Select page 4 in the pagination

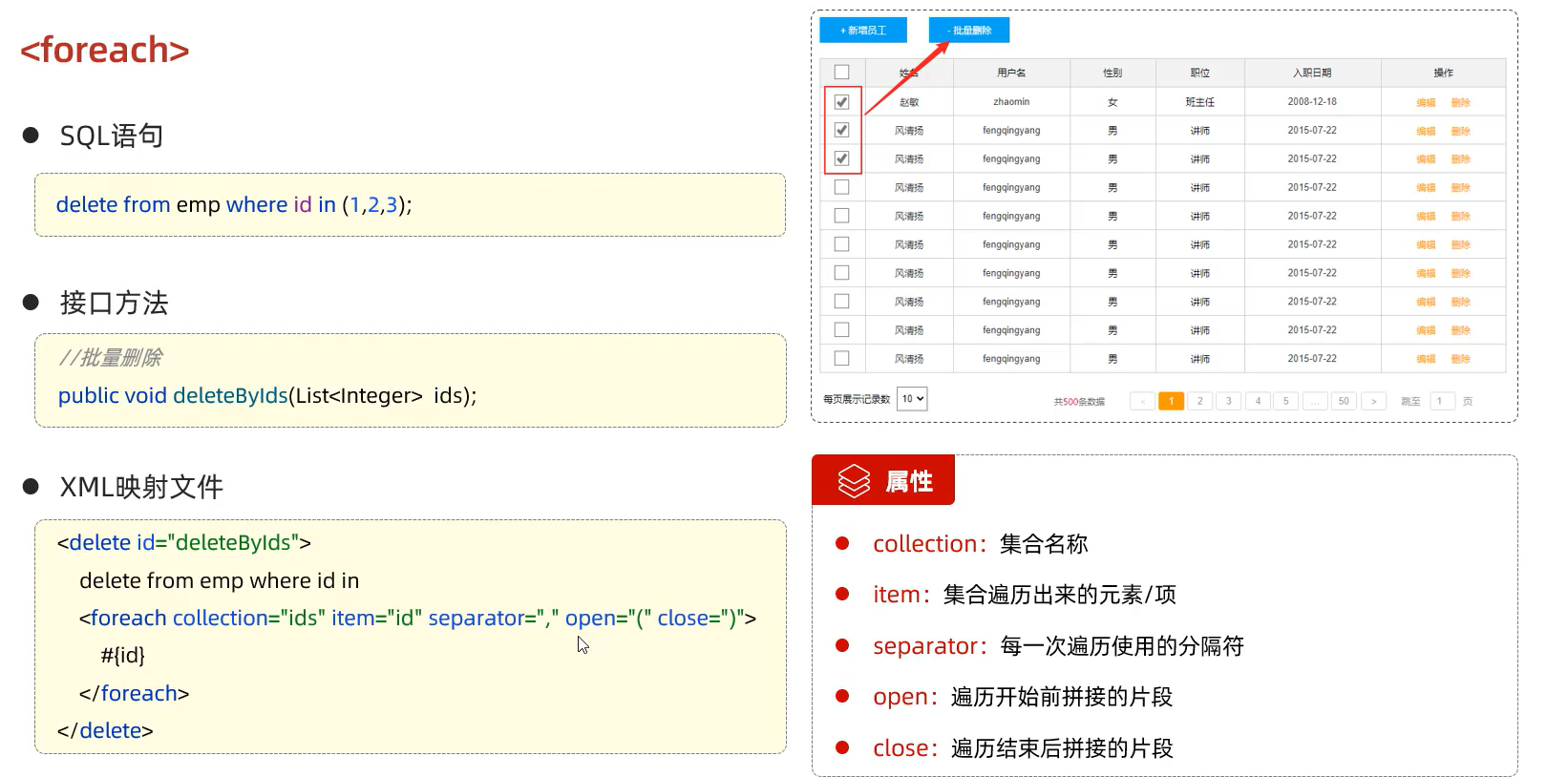(x=1258, y=401)
